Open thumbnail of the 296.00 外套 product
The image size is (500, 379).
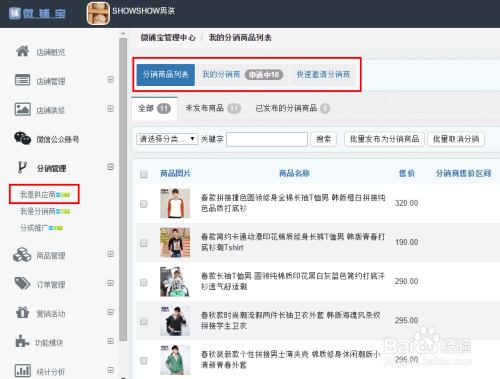pos(175,360)
